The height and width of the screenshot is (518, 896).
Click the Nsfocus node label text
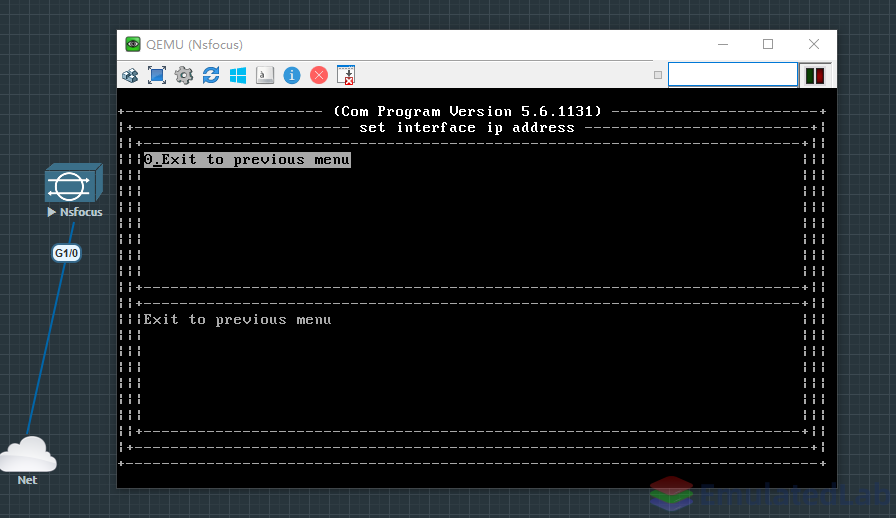coord(81,212)
